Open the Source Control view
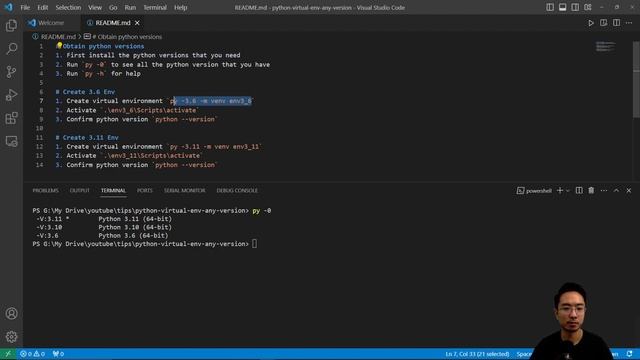Screen dimensions: 640x360 [x=11, y=72]
